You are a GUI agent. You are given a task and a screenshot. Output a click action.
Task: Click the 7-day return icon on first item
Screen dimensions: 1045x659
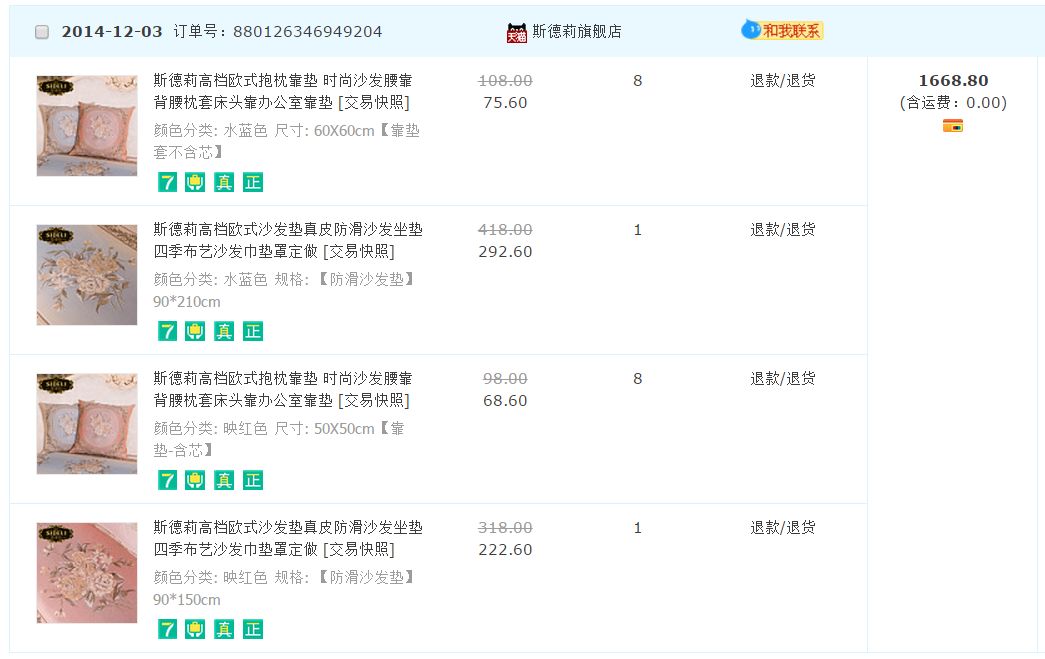pos(167,182)
